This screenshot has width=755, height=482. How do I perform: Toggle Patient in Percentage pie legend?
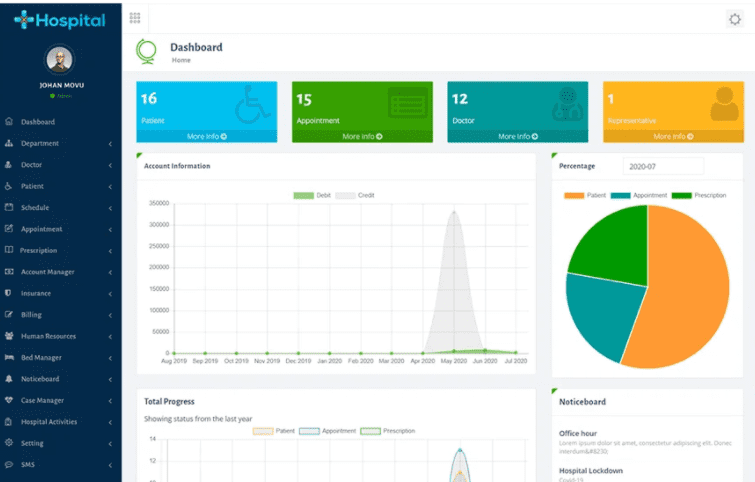585,195
